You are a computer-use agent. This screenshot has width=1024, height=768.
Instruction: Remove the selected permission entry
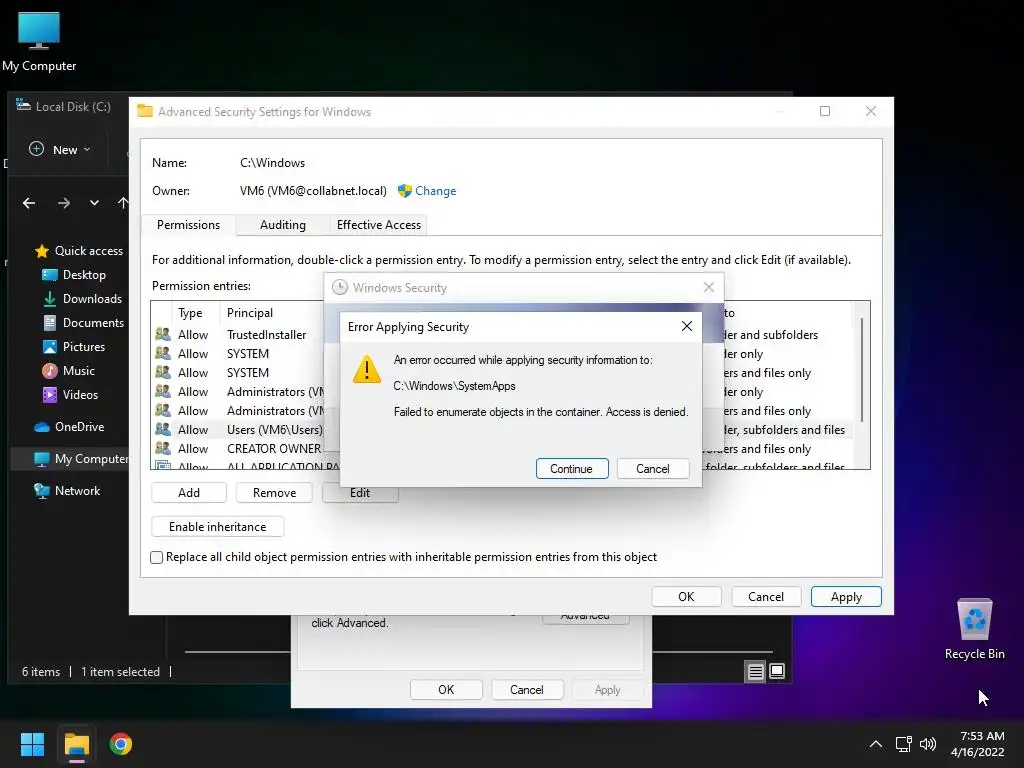[x=274, y=492]
